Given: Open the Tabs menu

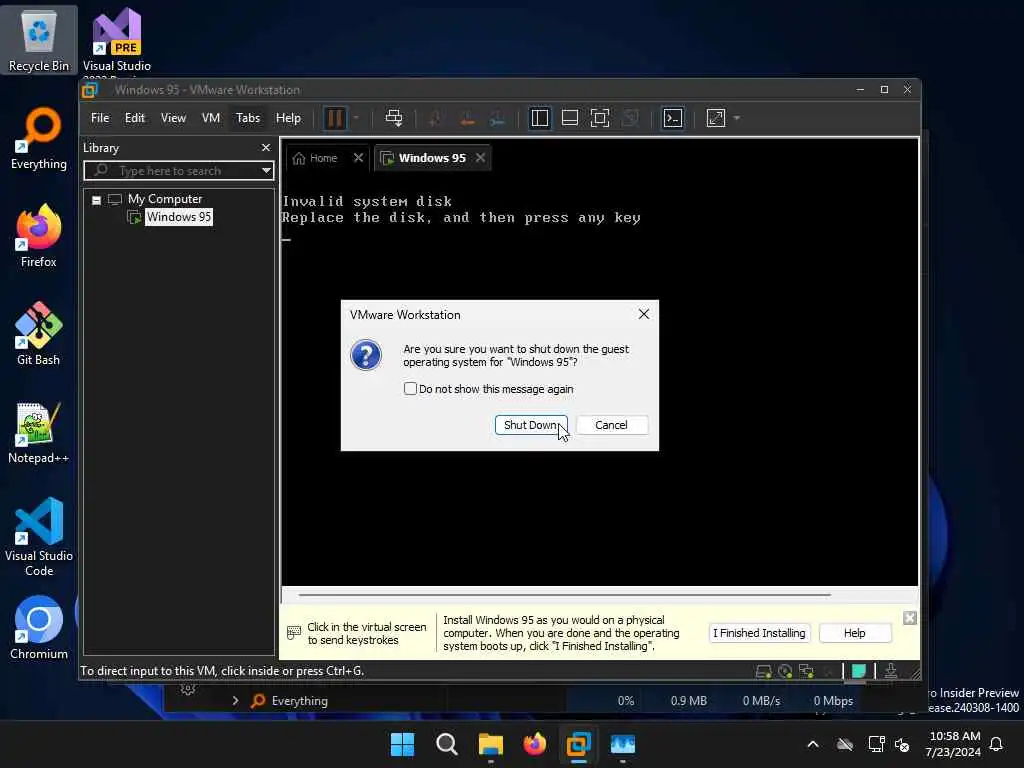Looking at the screenshot, I should click(248, 118).
